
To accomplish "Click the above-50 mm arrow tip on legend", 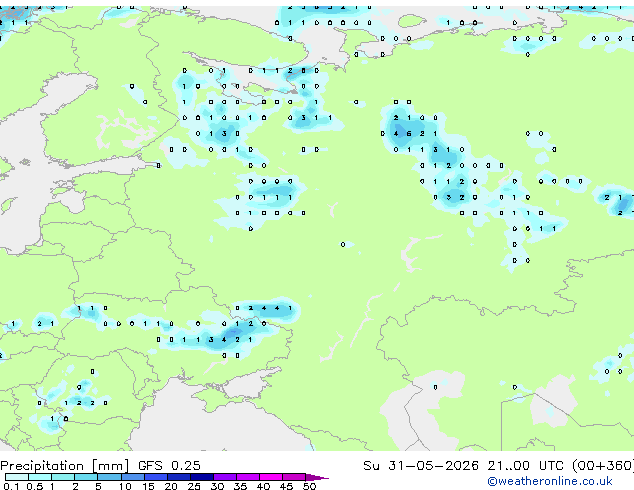I will [317, 477].
